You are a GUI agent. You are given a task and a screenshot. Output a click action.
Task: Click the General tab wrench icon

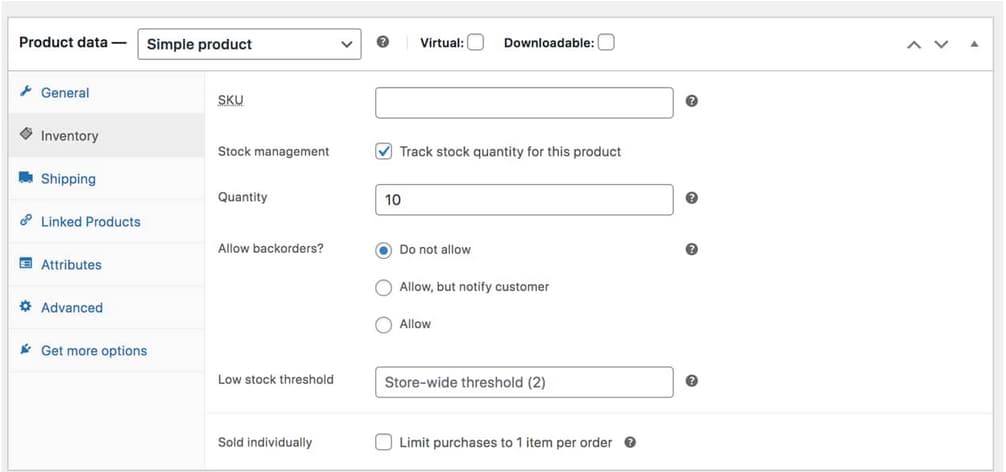point(26,91)
